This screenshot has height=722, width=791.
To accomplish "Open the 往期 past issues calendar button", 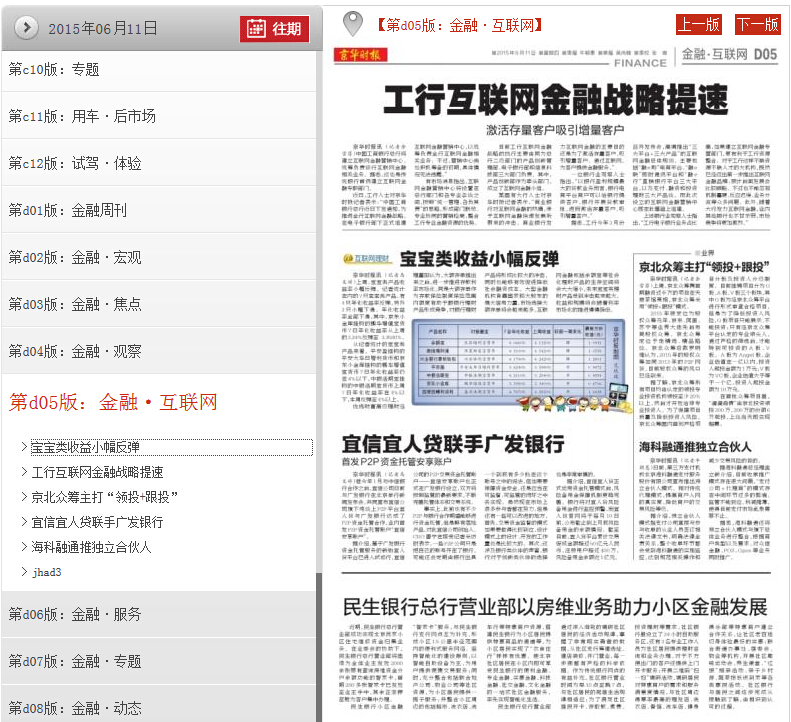I will click(x=274, y=29).
